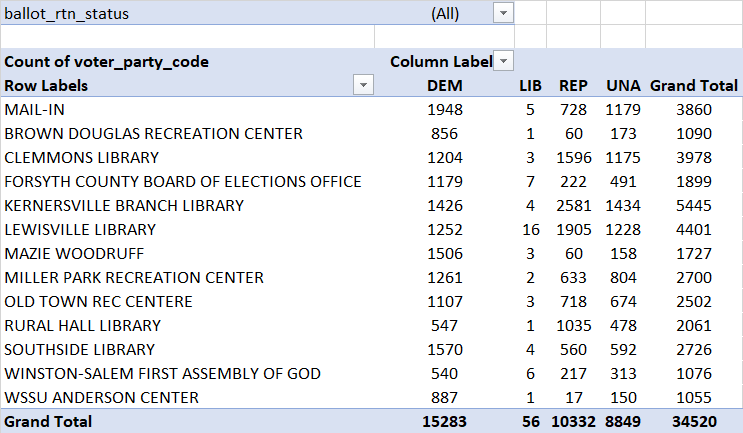Open the Row Labels filter dropdown

point(363,86)
